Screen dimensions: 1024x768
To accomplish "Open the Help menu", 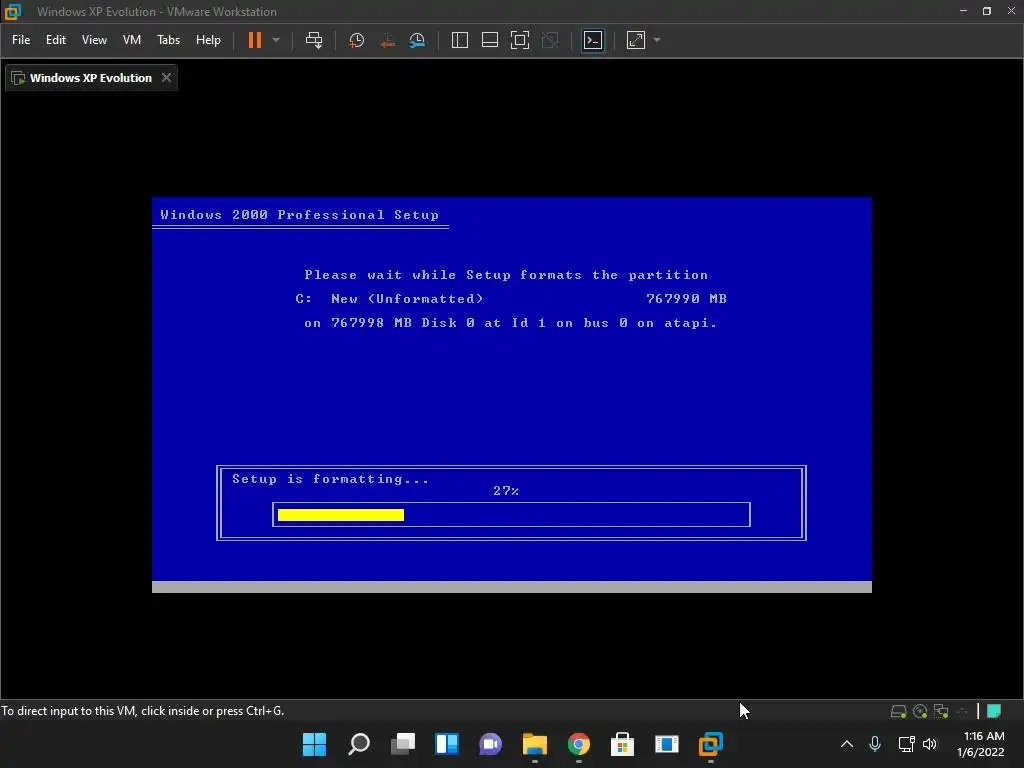I will (208, 40).
